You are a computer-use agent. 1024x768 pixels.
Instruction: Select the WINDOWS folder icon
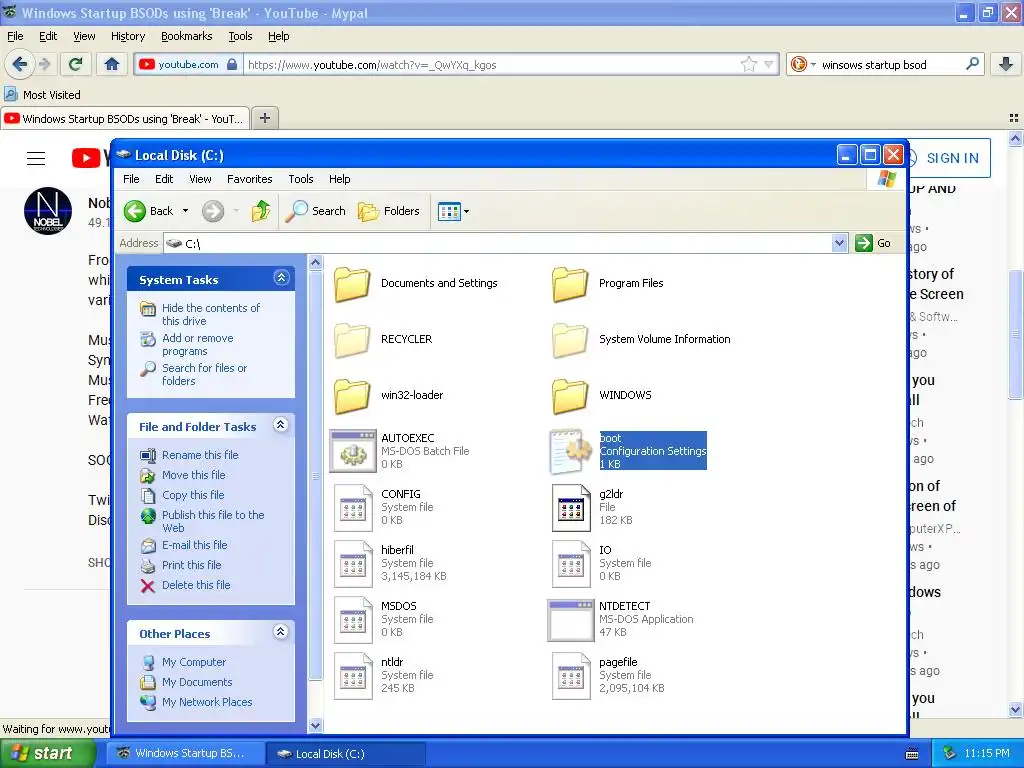[570, 396]
